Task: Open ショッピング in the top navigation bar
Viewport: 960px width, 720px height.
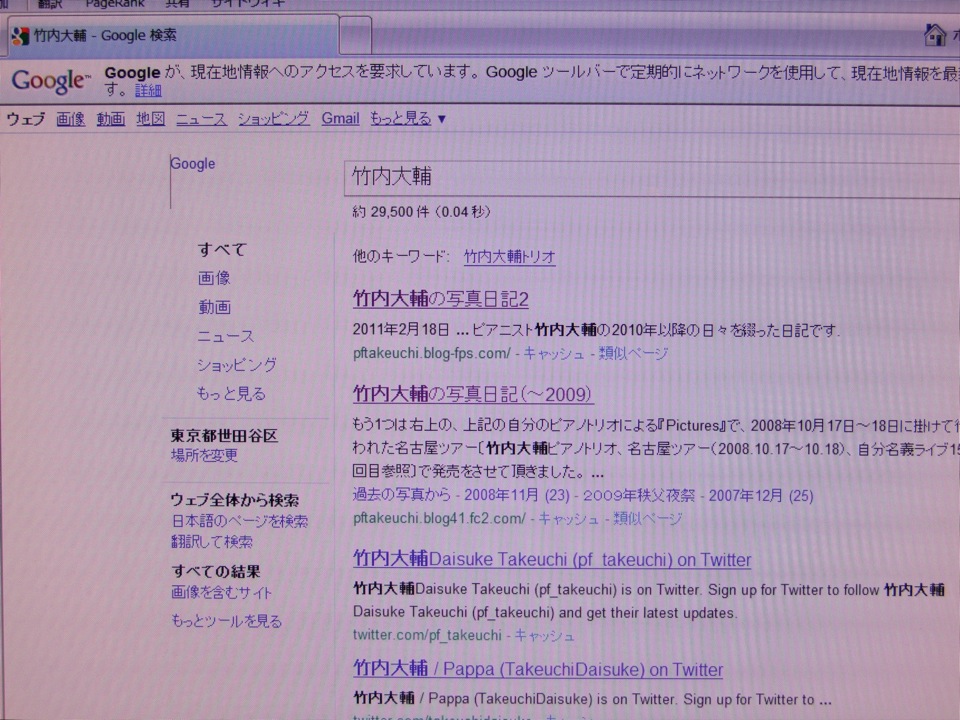Action: point(274,119)
